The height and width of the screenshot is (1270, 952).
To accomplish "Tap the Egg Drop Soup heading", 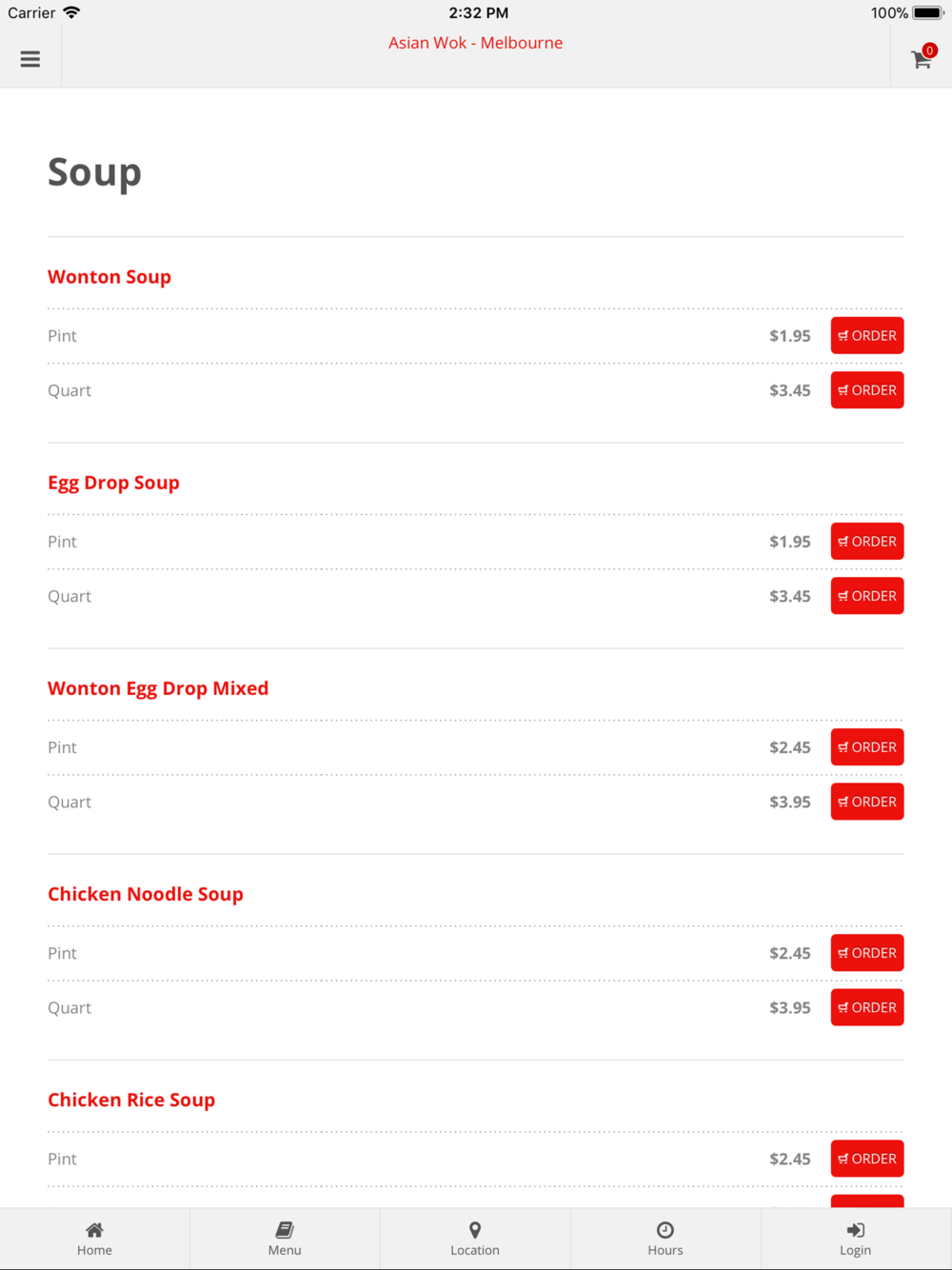I will coord(113,483).
